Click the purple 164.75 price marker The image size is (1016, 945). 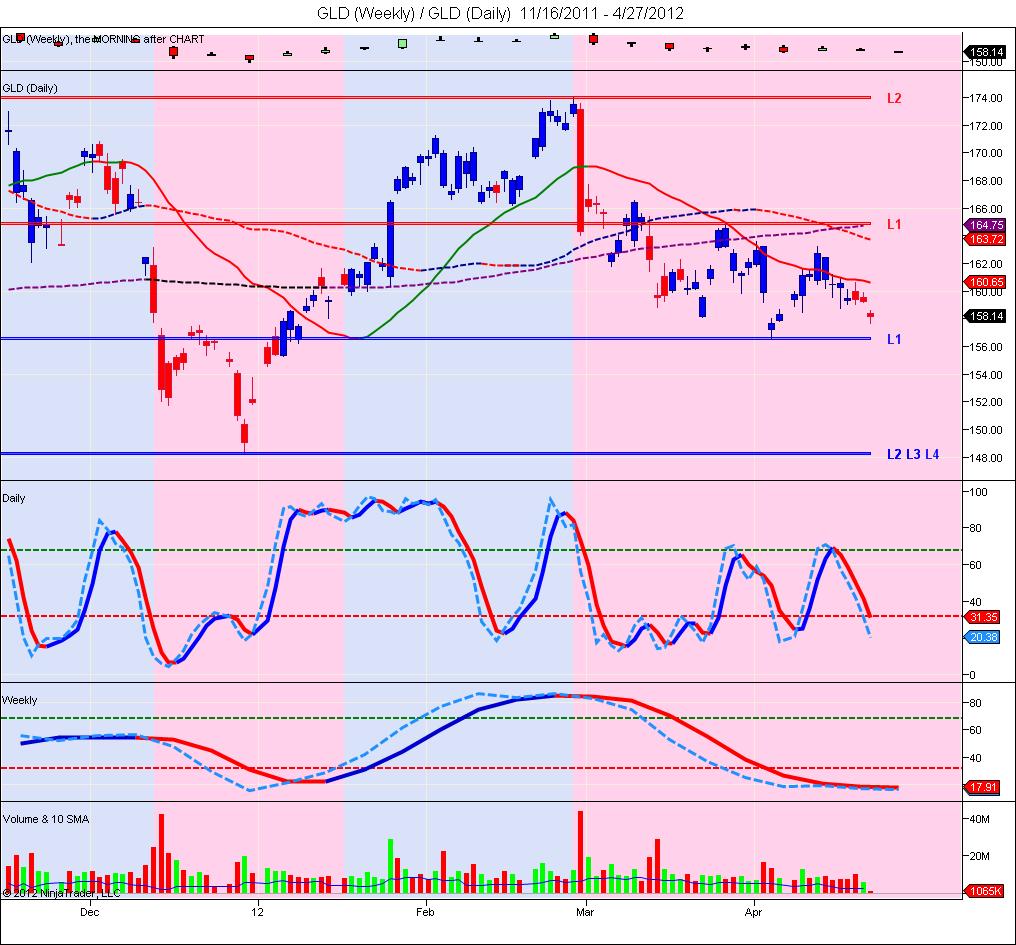click(986, 225)
